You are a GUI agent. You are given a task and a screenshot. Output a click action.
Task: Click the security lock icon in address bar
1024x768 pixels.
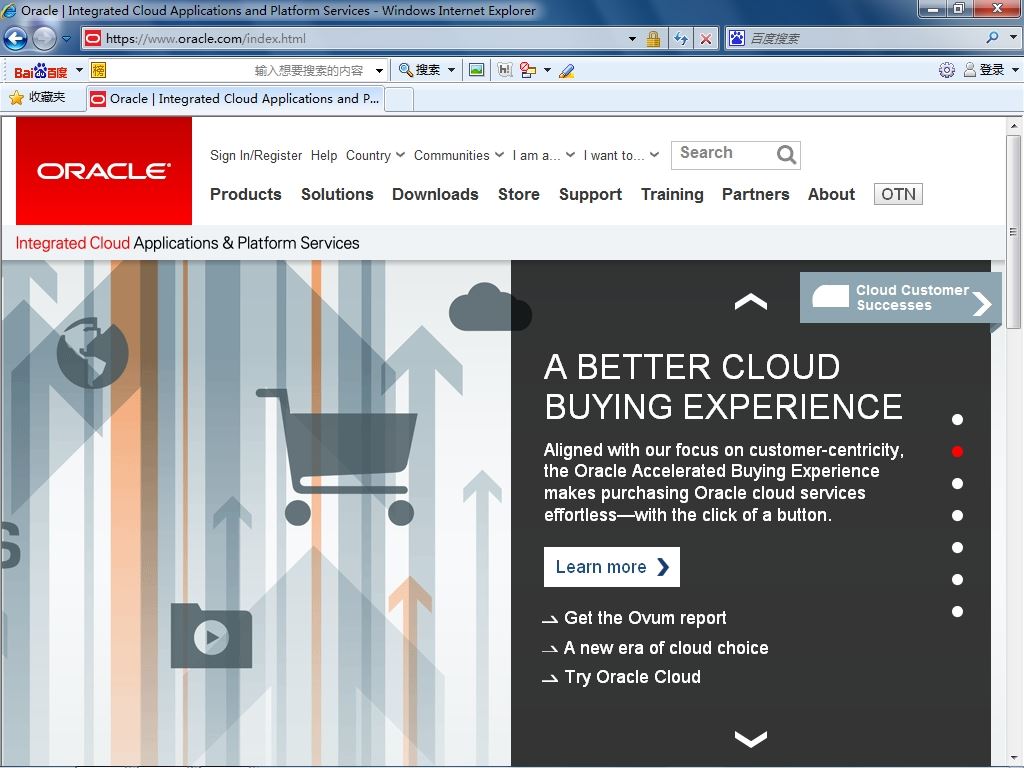click(653, 39)
